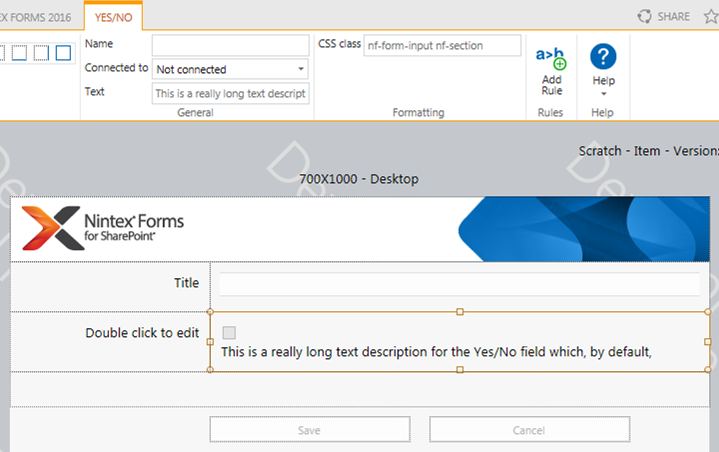The height and width of the screenshot is (452, 719).
Task: Click the '700X1000 - Desktop' layout label
Action: tap(359, 179)
